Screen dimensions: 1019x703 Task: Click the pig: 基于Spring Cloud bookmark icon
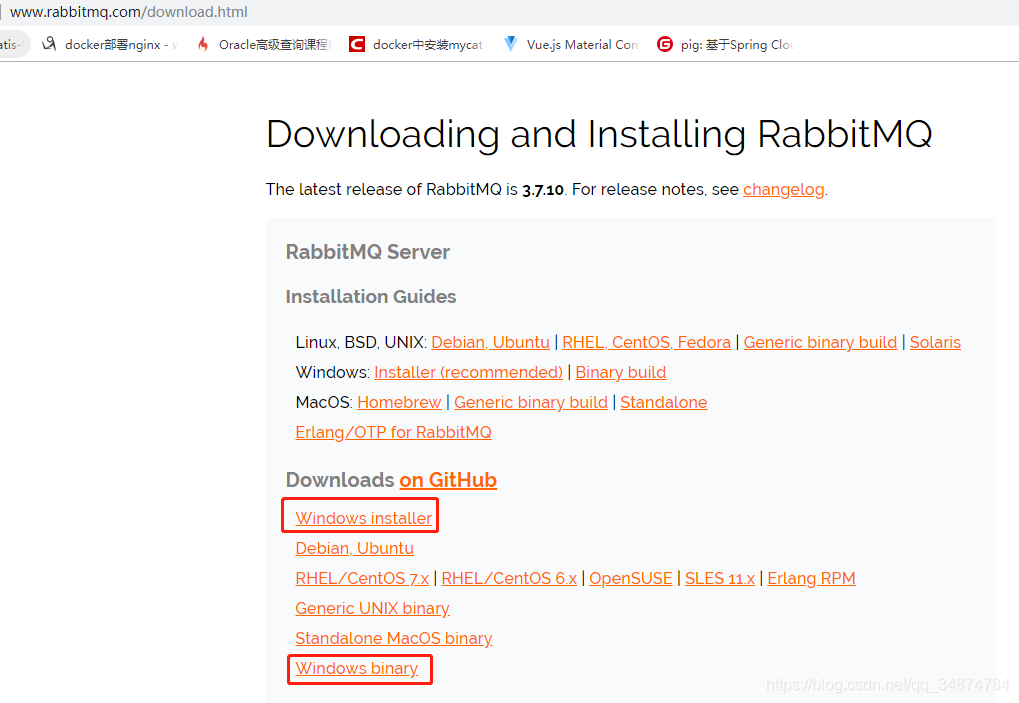[665, 44]
